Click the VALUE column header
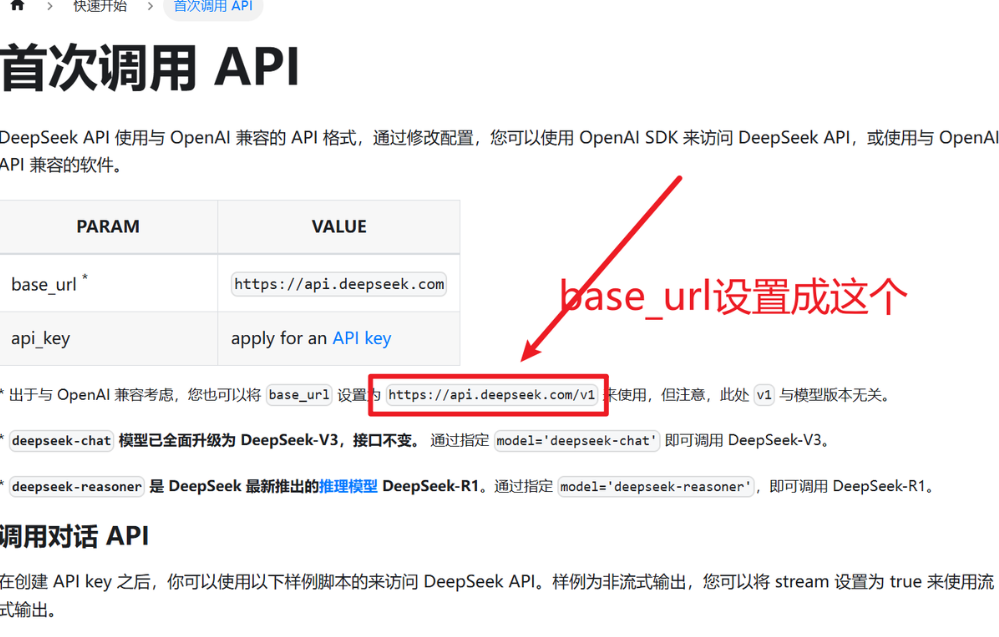 pyautogui.click(x=339, y=227)
